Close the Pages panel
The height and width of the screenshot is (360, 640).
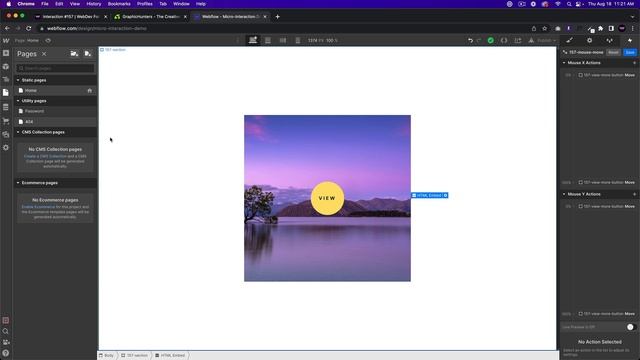tap(44, 54)
